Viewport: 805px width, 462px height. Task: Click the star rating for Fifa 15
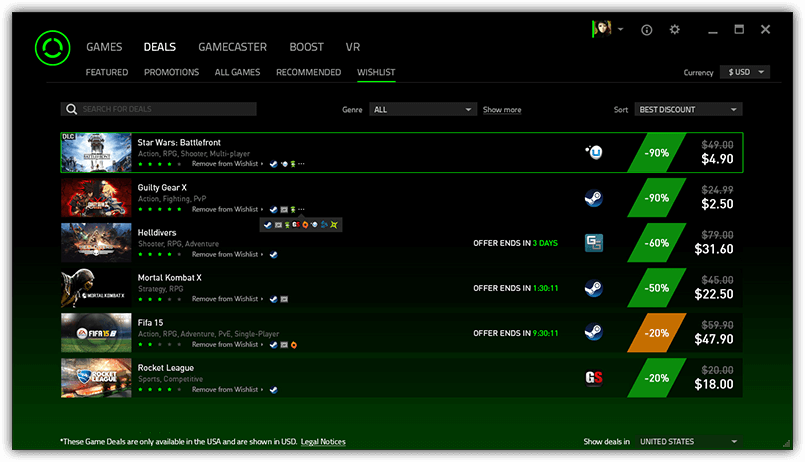coord(159,344)
